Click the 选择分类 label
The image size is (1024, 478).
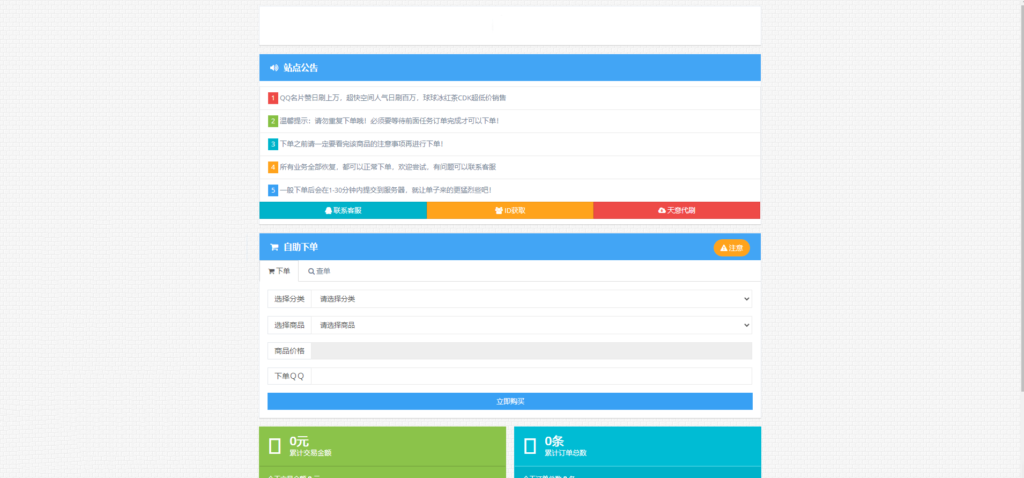(x=289, y=299)
